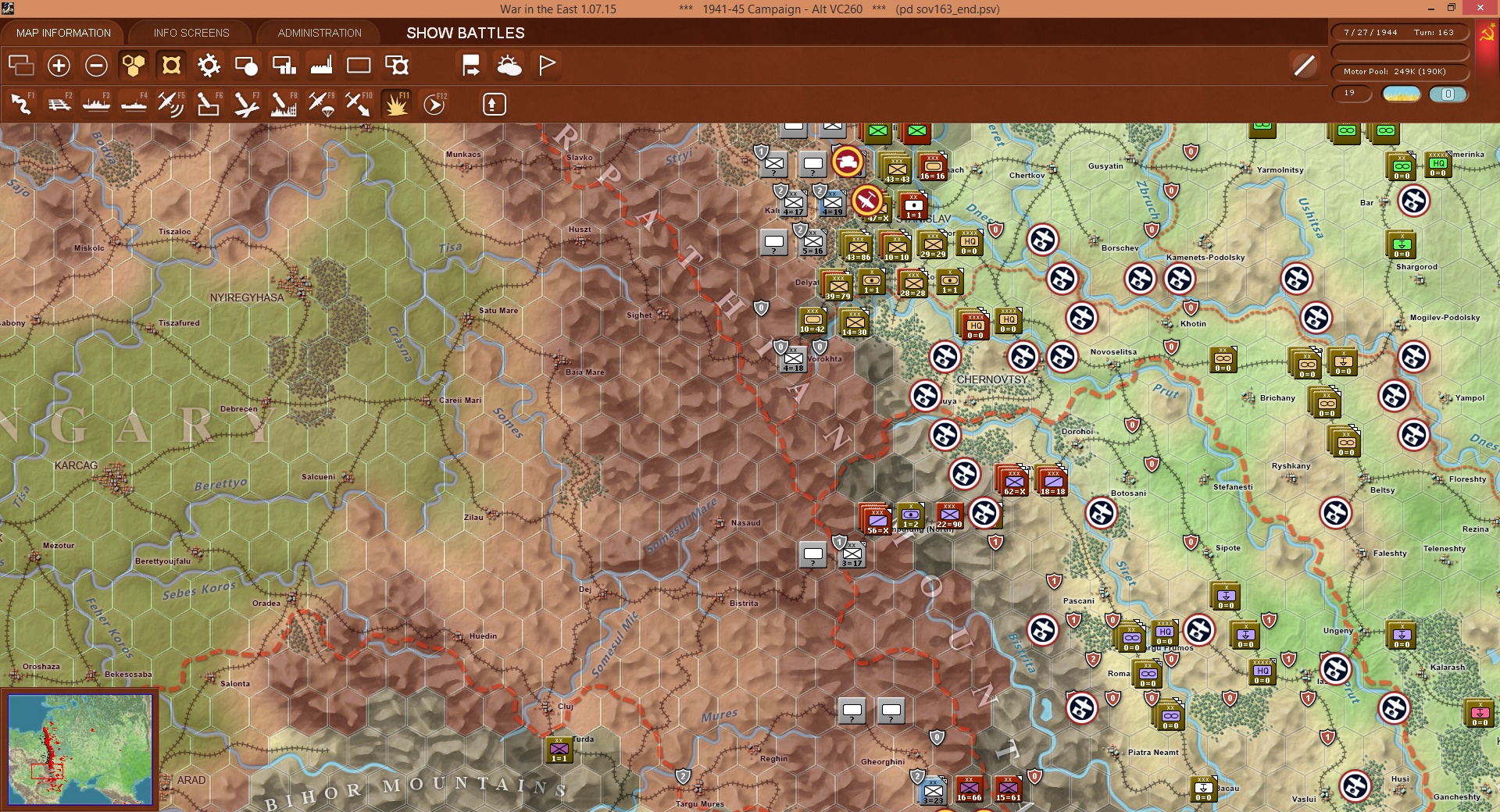Select the F10 air transfer mode
1500x812 pixels.
coord(359,104)
